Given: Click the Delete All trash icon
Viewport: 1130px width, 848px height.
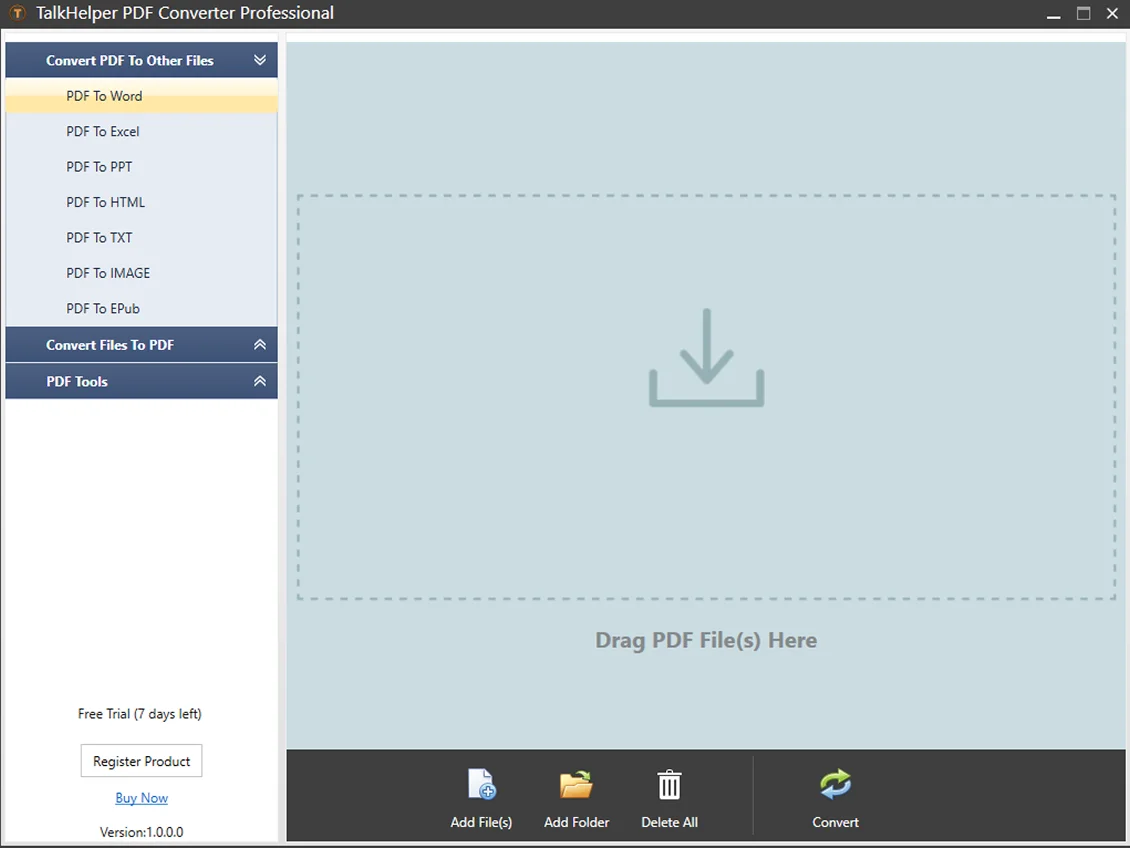Looking at the screenshot, I should click(669, 784).
